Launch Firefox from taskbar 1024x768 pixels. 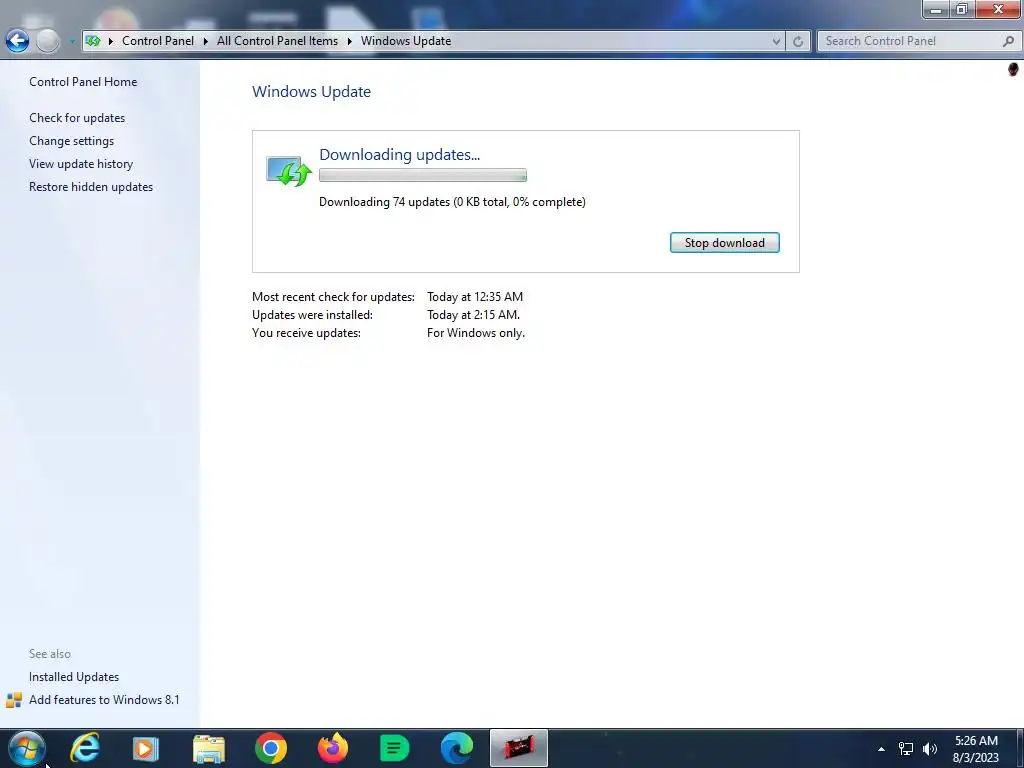(x=332, y=748)
